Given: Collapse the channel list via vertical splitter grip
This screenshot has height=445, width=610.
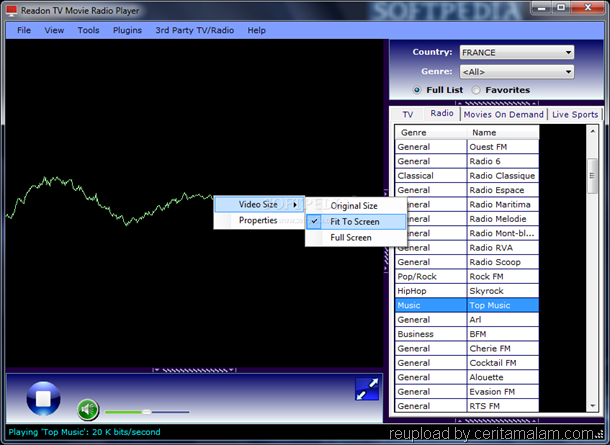Looking at the screenshot, I should click(x=386, y=231).
